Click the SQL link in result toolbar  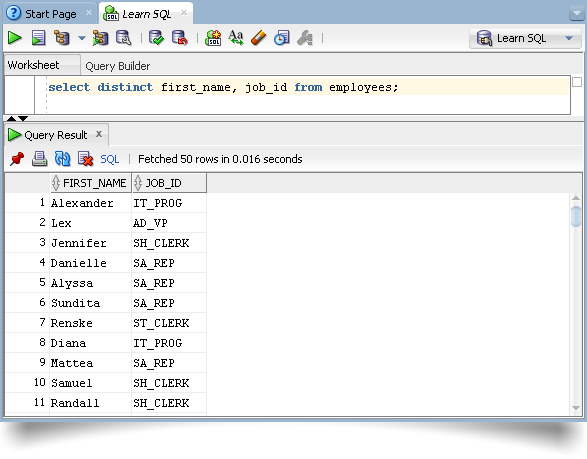click(x=110, y=159)
